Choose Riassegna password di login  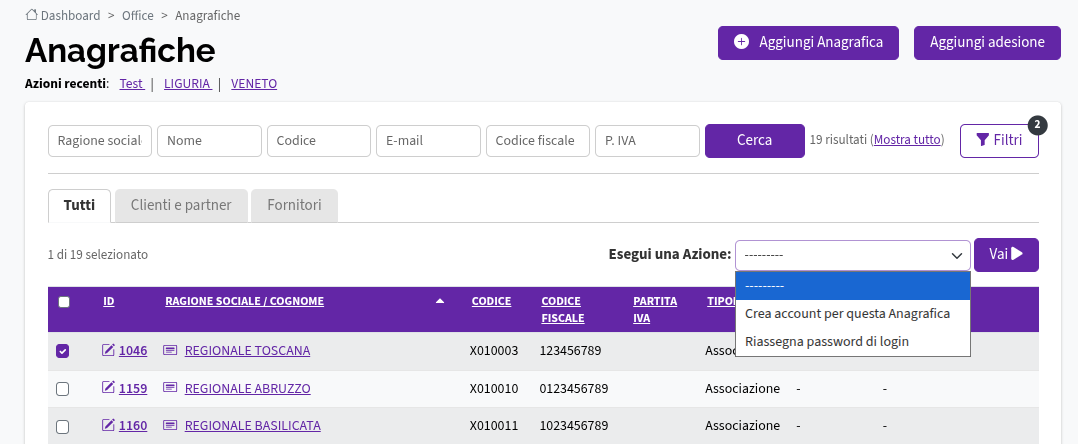point(852,341)
